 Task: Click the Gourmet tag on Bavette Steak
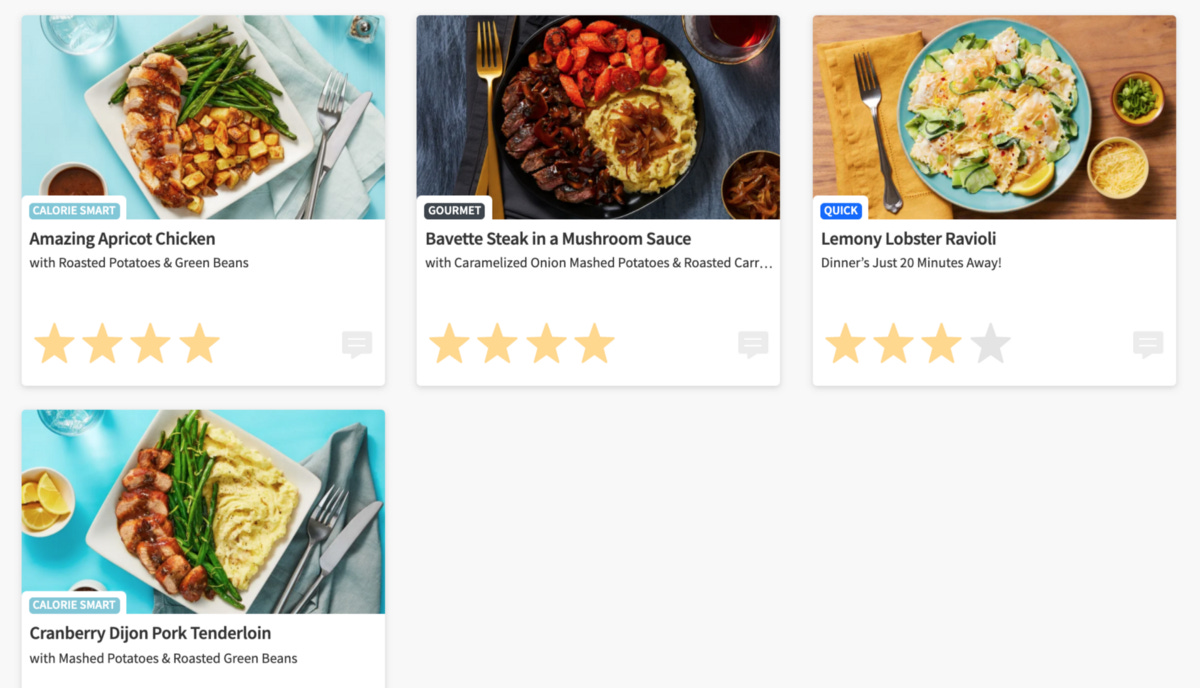click(455, 211)
